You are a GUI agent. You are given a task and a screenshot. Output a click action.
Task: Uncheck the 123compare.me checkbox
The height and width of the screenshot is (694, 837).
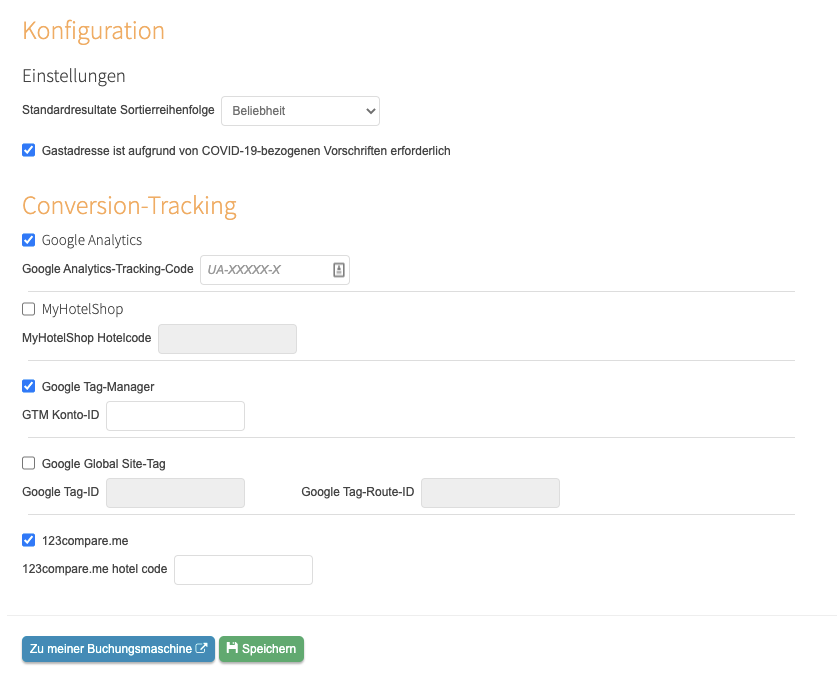(x=29, y=540)
